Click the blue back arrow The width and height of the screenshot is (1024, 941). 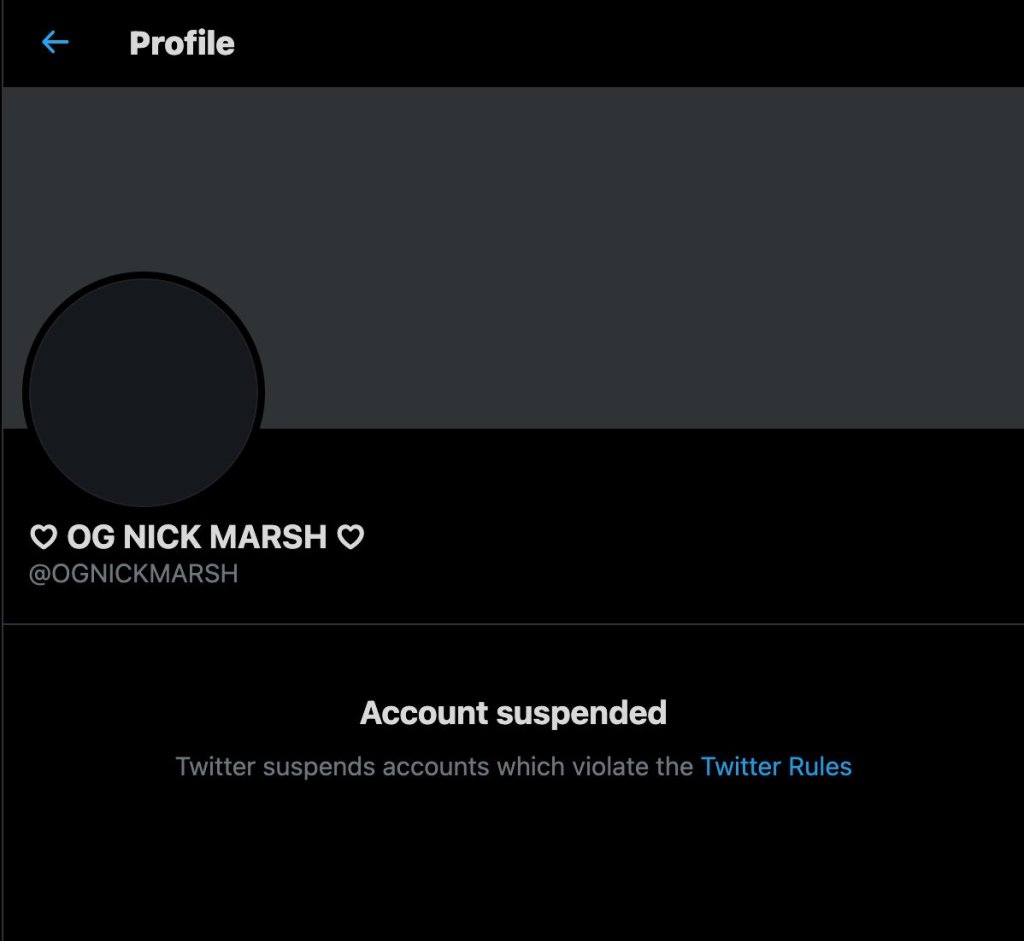(55, 43)
